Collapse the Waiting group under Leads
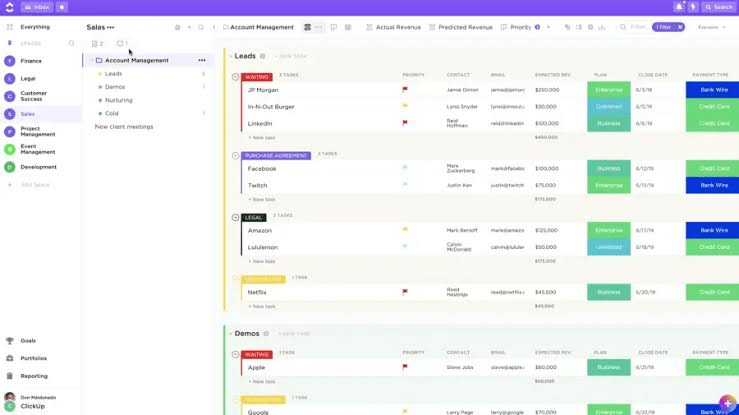This screenshot has height=415, width=739. point(236,77)
